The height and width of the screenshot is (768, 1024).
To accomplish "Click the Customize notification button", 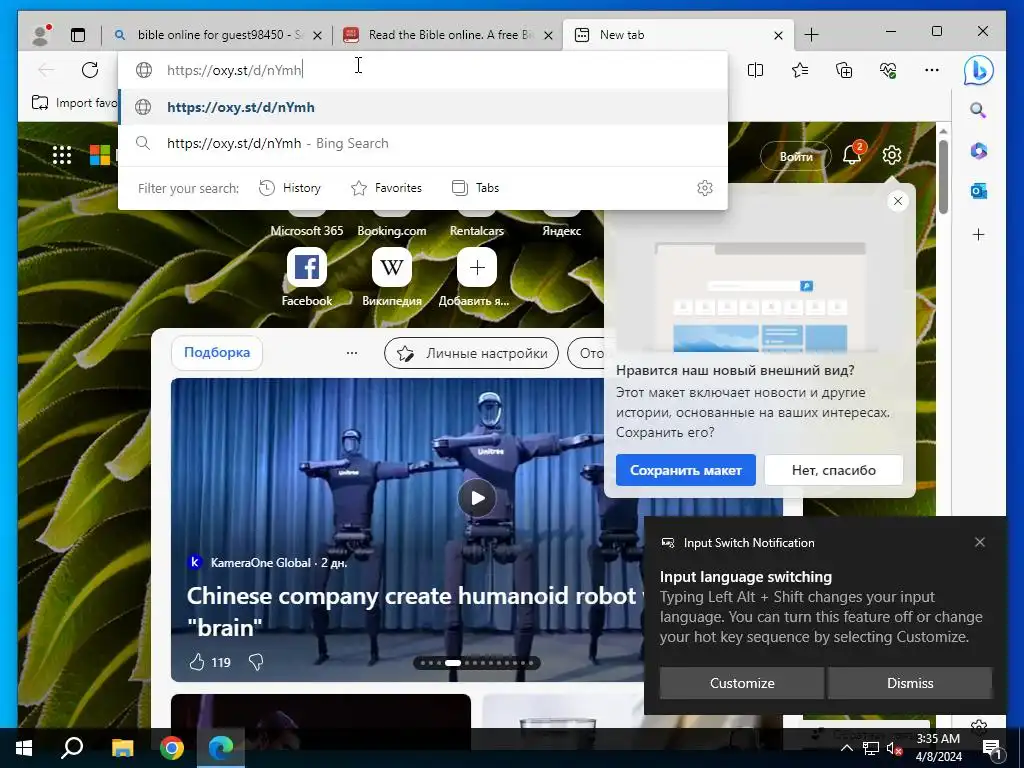I will (742, 683).
